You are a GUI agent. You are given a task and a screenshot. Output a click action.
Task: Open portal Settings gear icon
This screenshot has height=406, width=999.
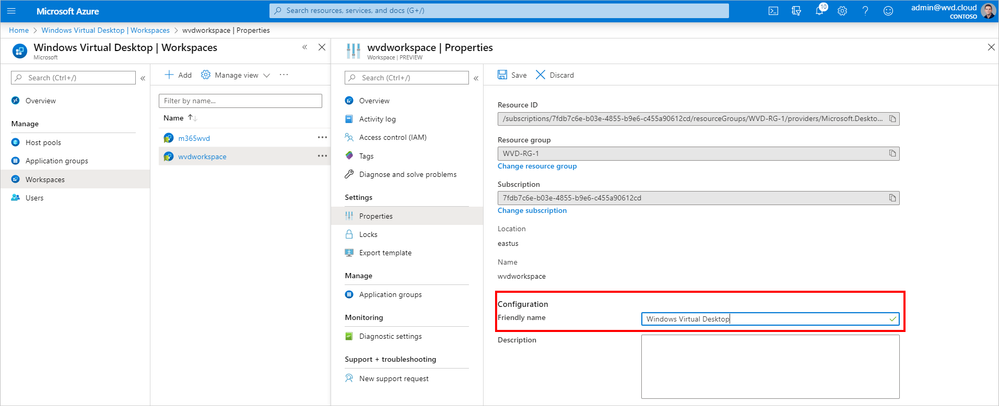[842, 11]
